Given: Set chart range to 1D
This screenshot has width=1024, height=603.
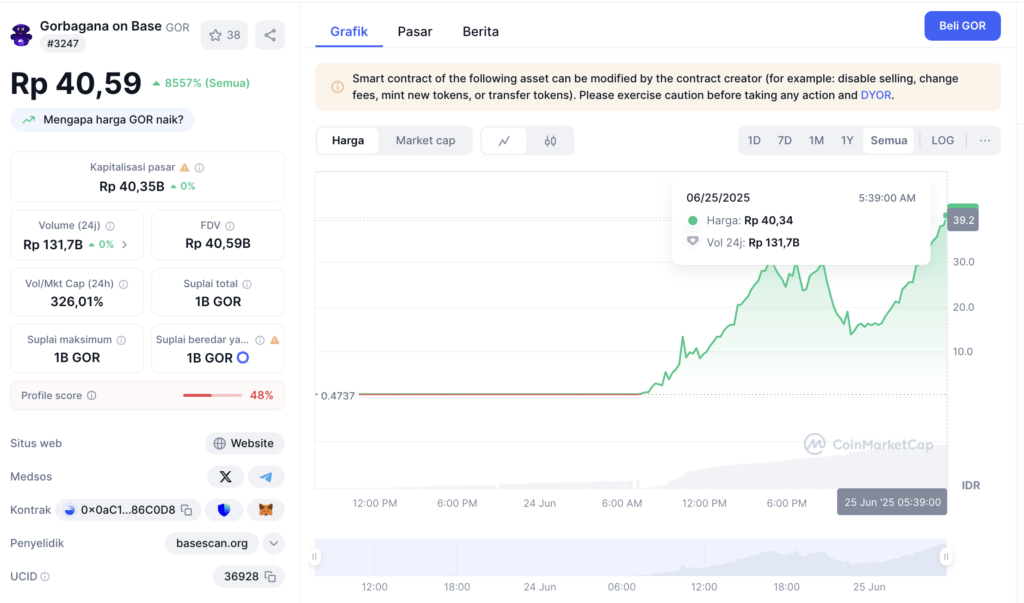Looking at the screenshot, I should point(754,140).
